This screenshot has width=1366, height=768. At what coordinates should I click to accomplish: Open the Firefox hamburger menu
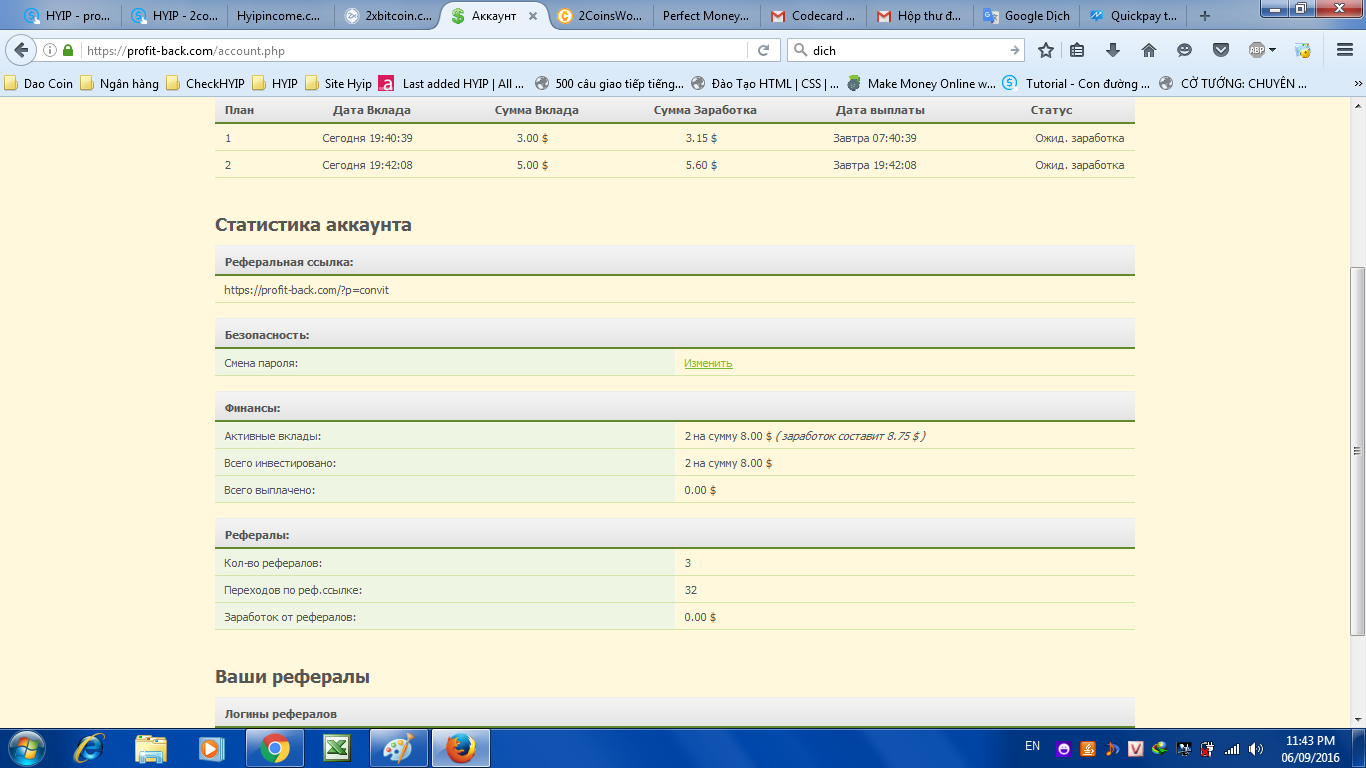click(x=1345, y=50)
